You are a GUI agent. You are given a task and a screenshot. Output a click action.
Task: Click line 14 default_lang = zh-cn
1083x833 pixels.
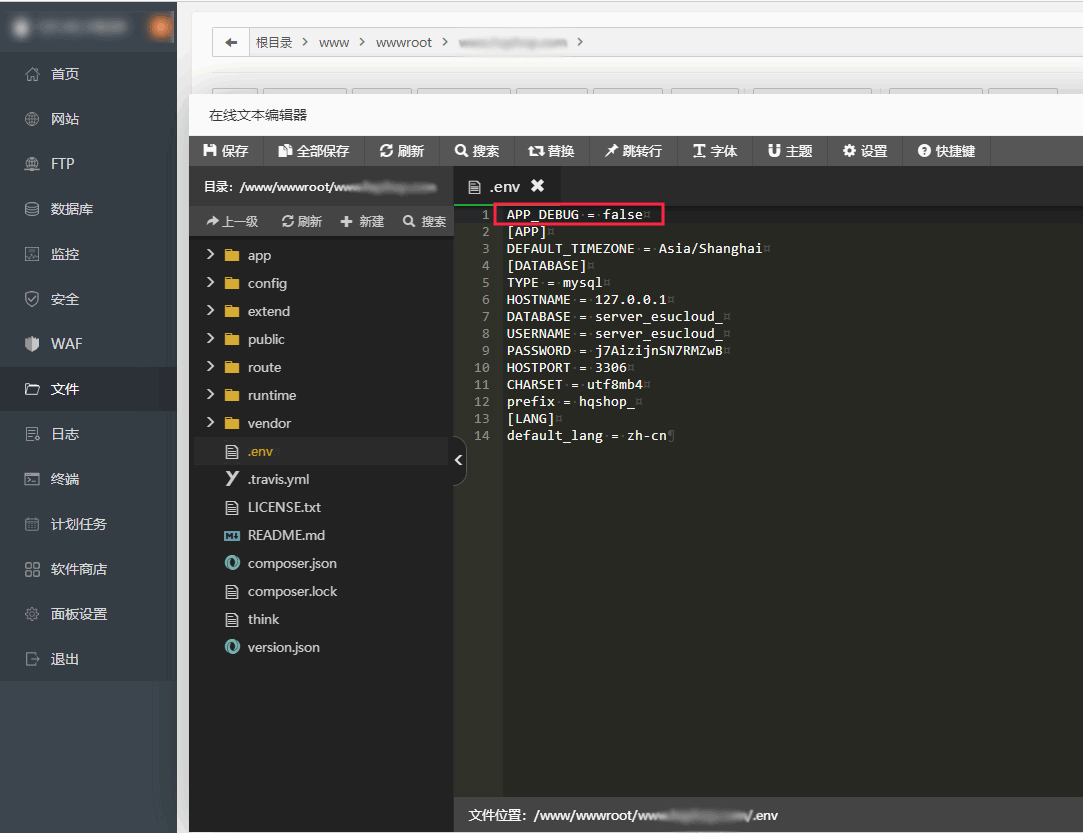586,436
